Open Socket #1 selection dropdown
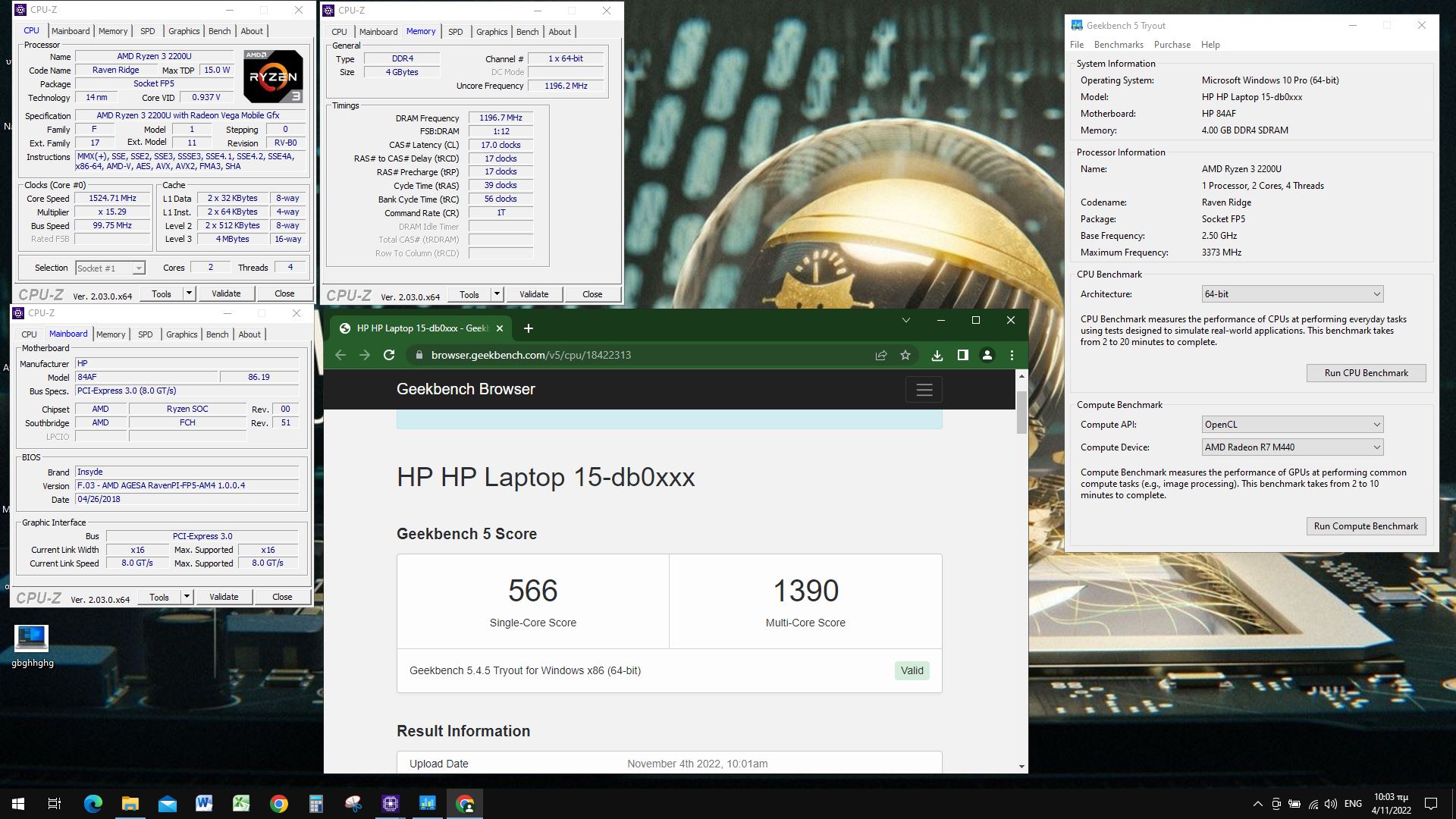1456x819 pixels. coord(110,268)
